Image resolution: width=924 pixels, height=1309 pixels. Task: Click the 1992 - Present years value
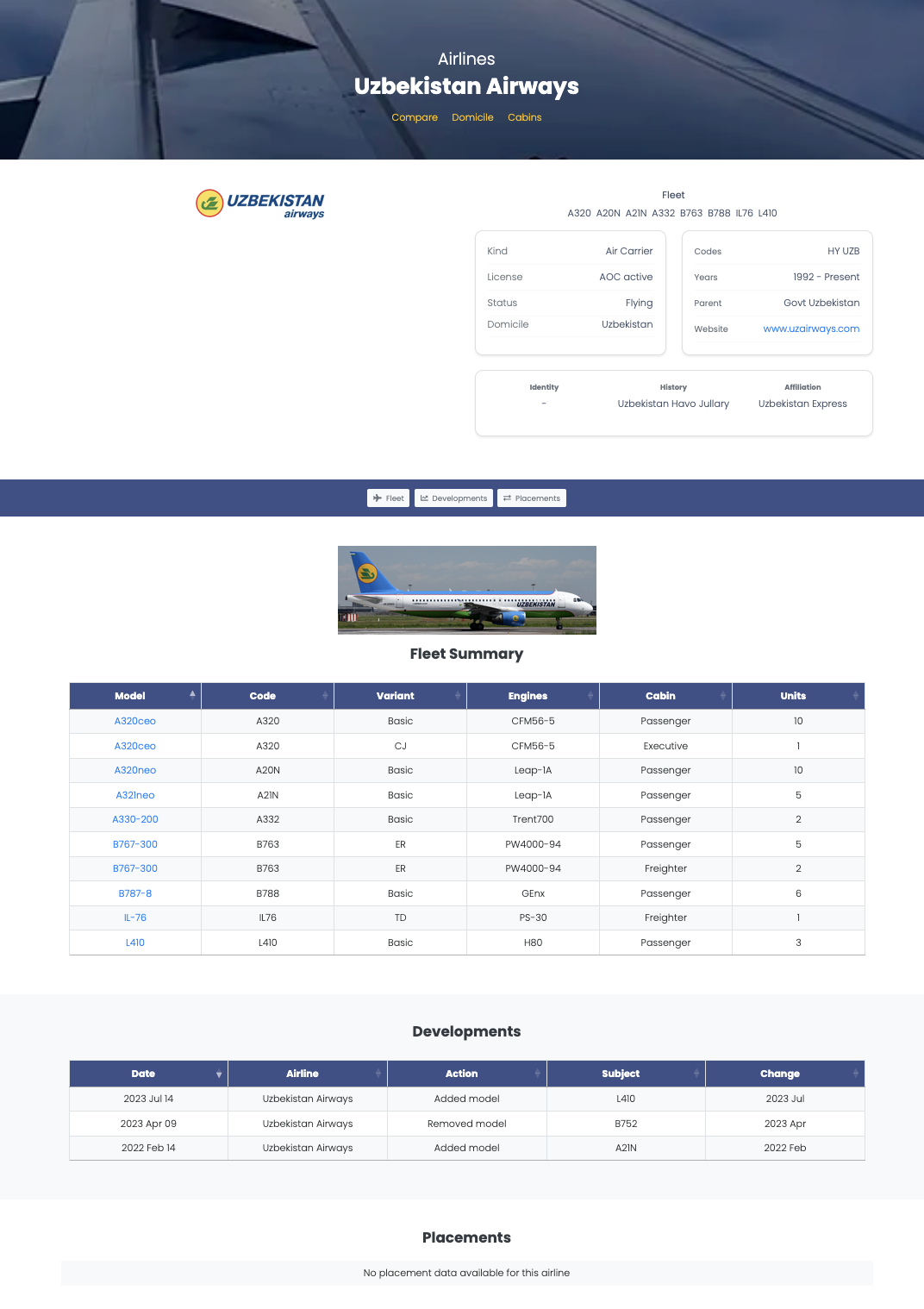click(827, 277)
